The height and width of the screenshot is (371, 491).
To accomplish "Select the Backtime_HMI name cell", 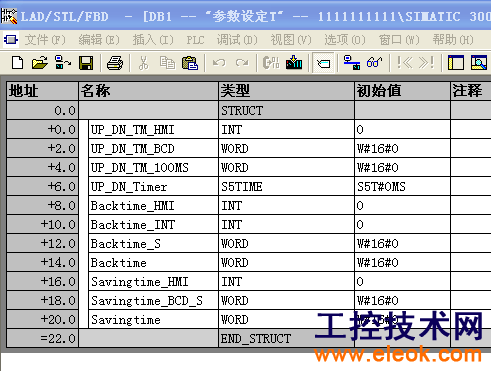I will tap(153, 205).
